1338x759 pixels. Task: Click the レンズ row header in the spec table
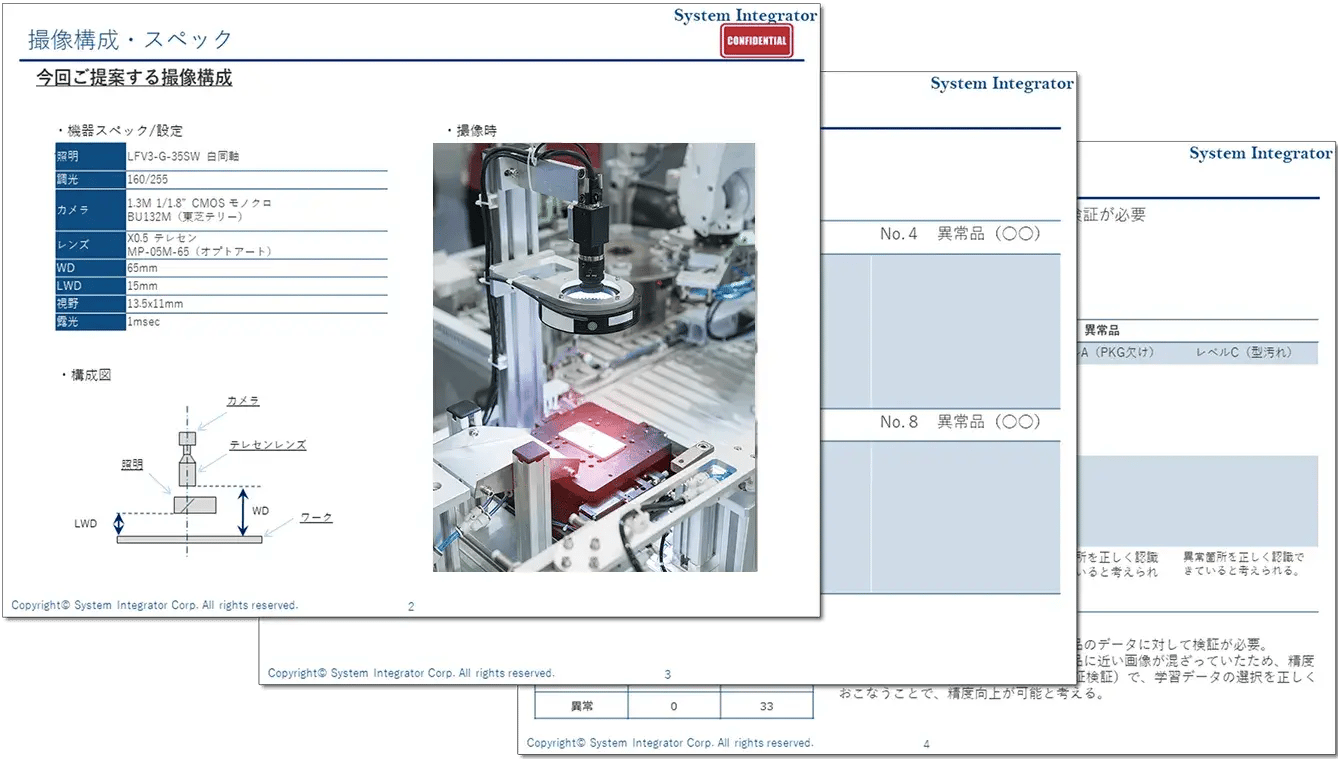(x=89, y=246)
